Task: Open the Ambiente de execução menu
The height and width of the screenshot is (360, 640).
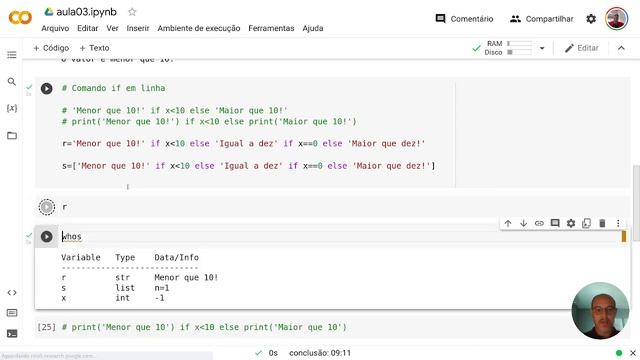Action: [199, 28]
